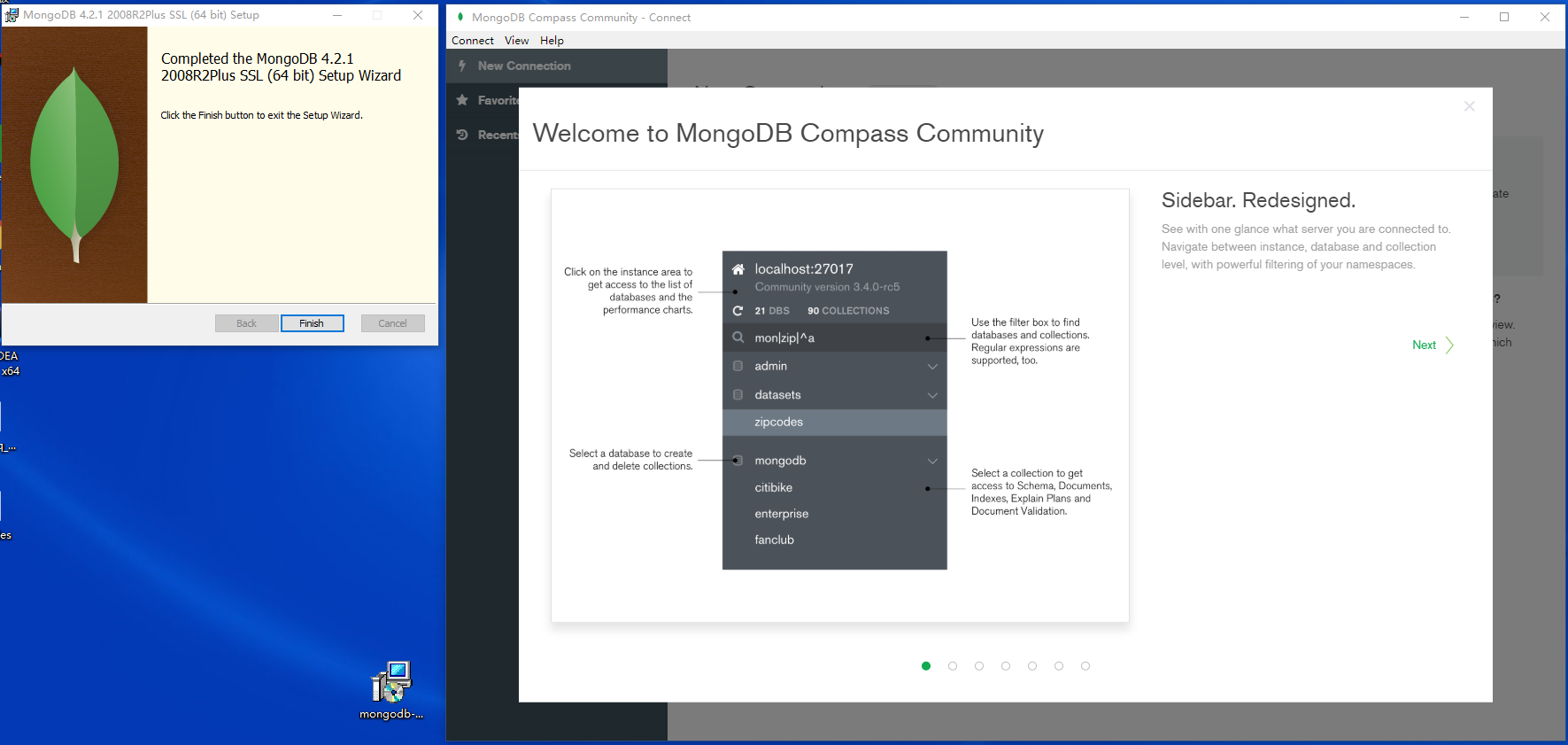Viewport: 1568px width, 745px height.
Task: Jump to the fourth carousel slide dot
Action: (x=1006, y=666)
